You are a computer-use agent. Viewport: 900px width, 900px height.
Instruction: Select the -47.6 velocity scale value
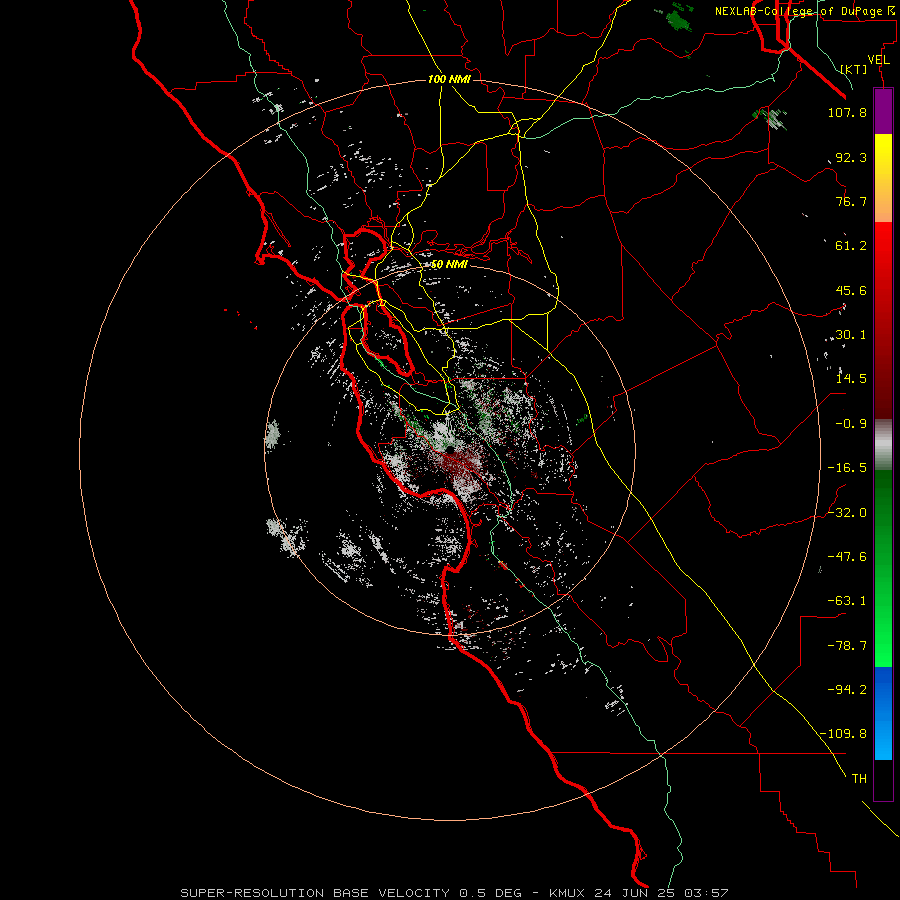pos(847,557)
